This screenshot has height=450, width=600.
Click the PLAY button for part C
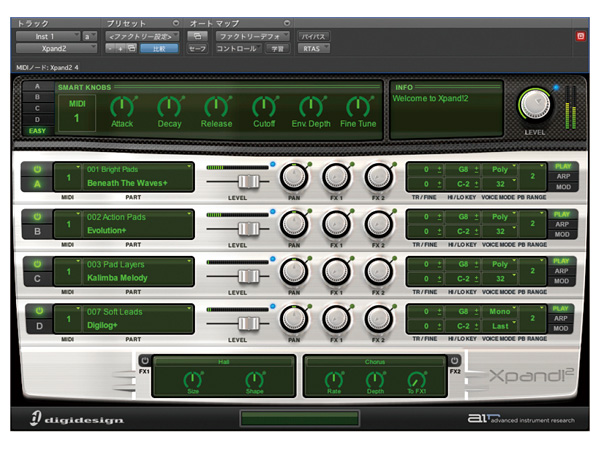561,261
